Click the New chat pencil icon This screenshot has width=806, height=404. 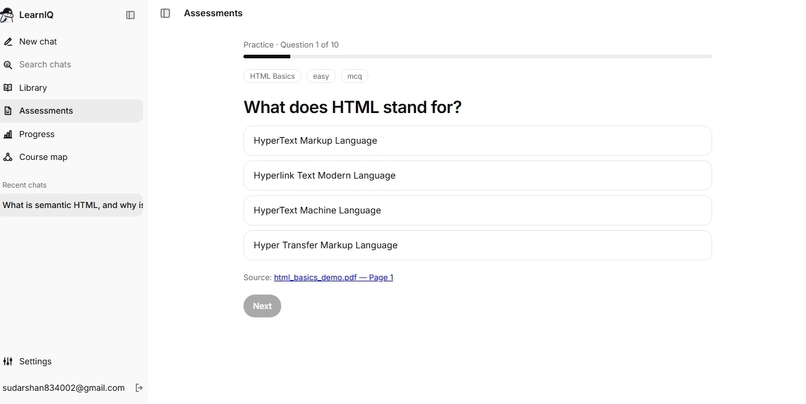8,42
